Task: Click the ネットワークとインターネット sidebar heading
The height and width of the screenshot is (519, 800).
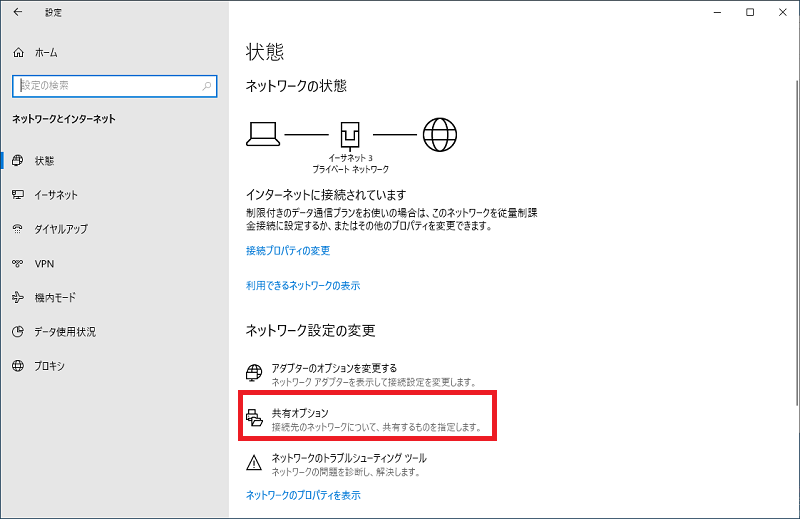Action: click(x=64, y=119)
